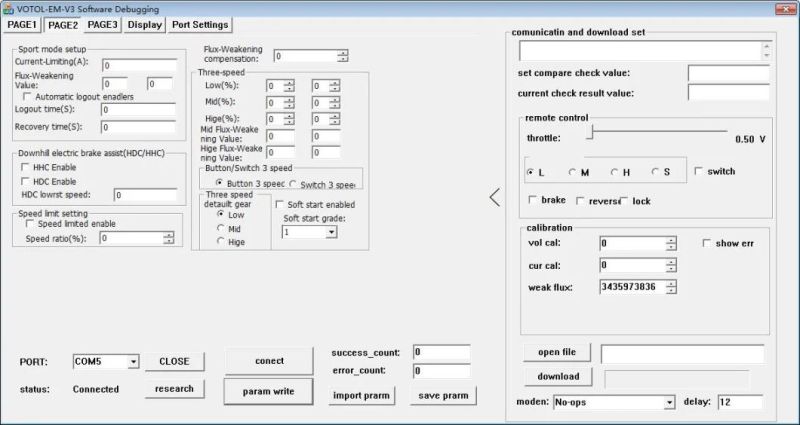Adjust first Hige(%) spinner arrows
Viewport: 800px width, 425px height.
pos(289,119)
